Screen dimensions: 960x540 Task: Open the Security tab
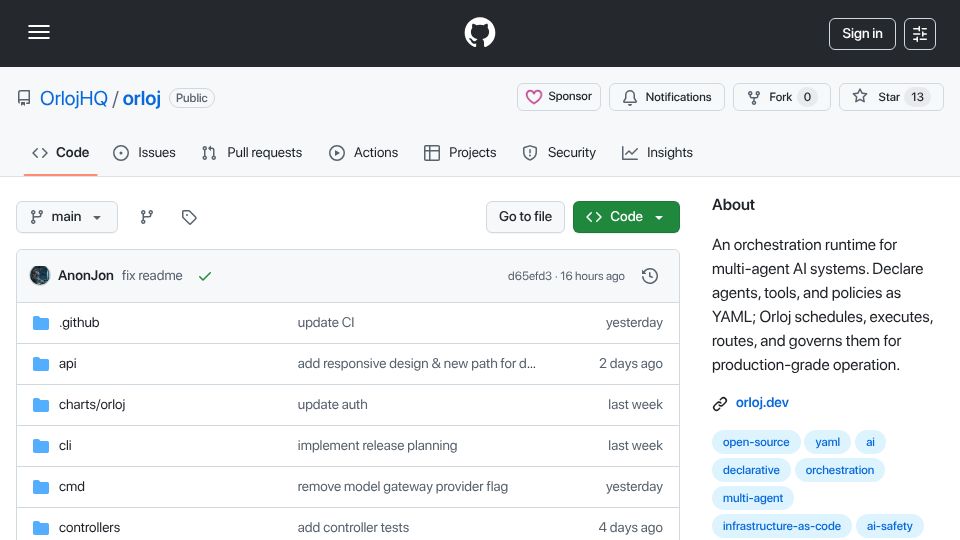pos(559,152)
